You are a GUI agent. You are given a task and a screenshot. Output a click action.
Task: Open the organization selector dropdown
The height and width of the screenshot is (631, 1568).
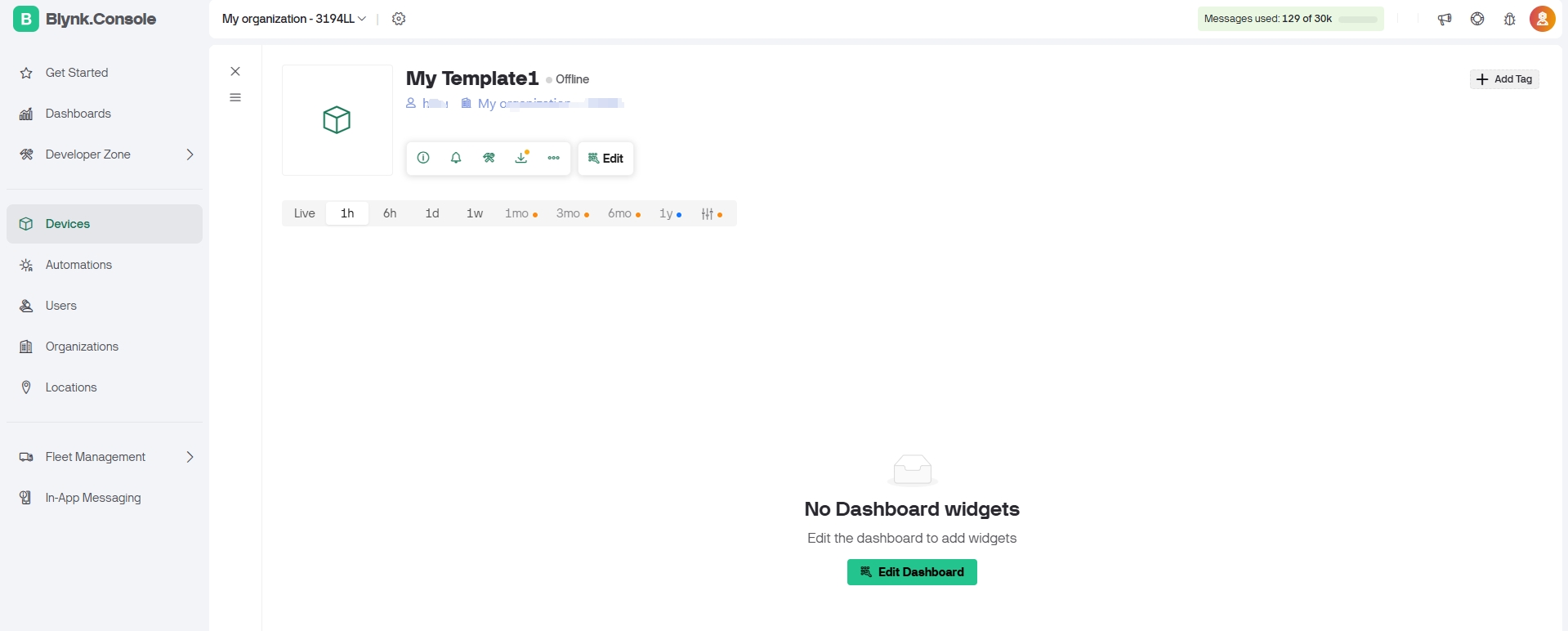click(x=294, y=19)
